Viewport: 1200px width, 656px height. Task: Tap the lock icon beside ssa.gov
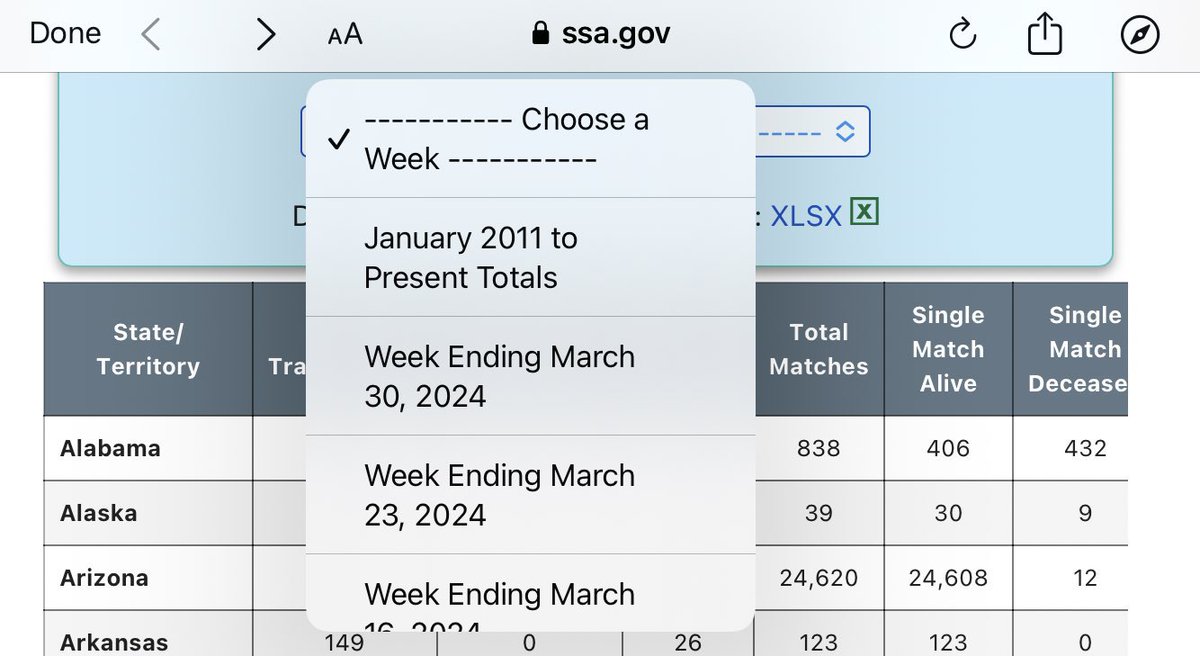(x=541, y=35)
